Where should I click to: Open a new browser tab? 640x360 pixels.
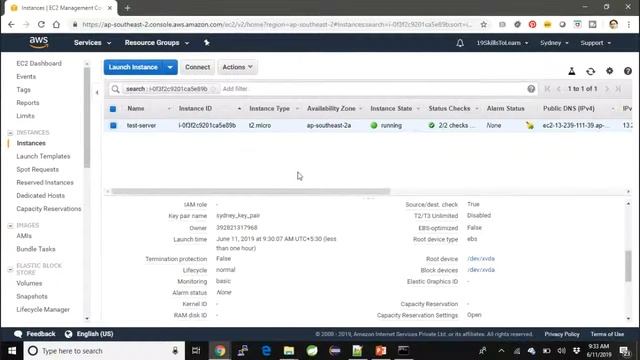tap(127, 8)
